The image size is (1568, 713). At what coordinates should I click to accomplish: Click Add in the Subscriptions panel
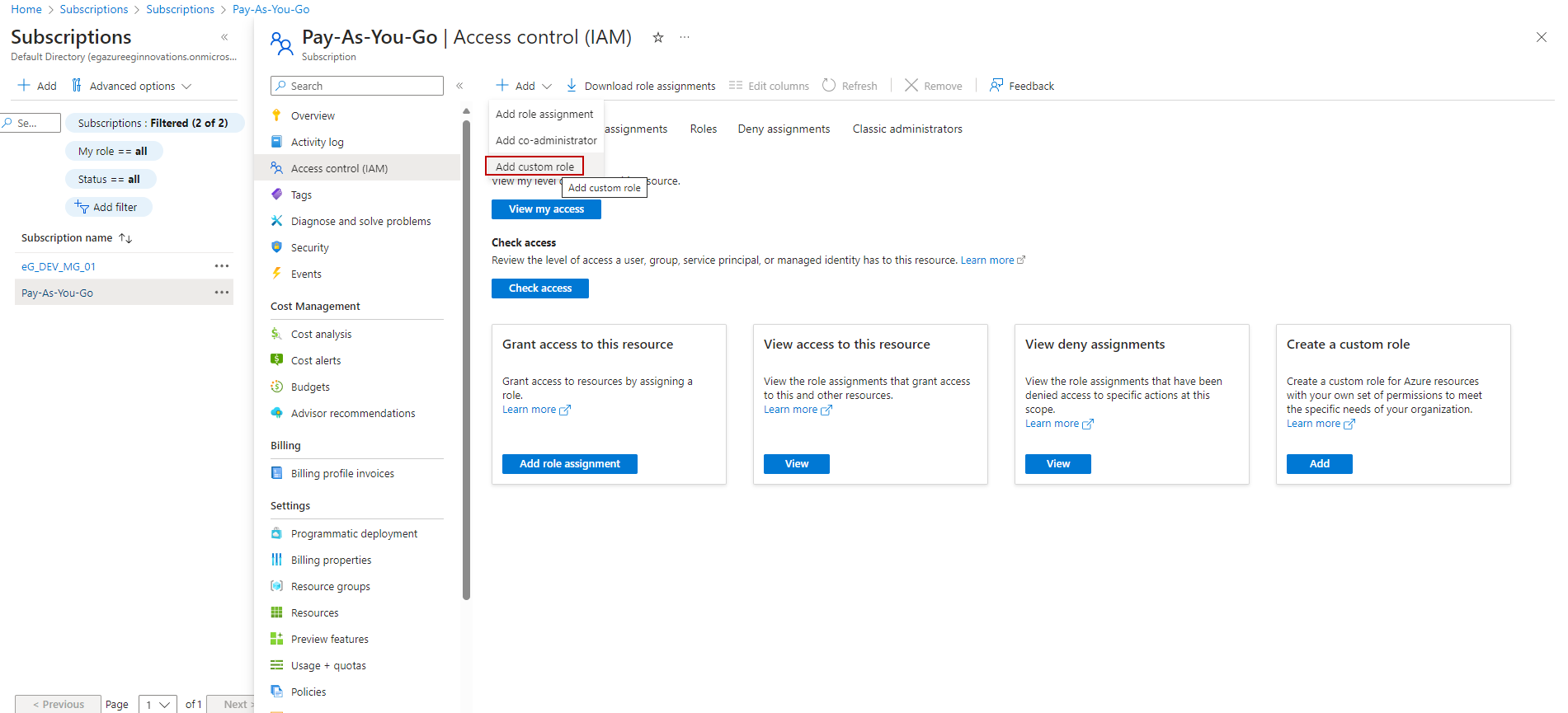37,86
